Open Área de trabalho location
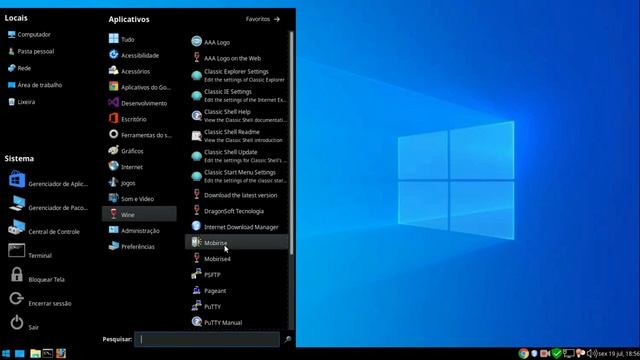 tap(35, 85)
